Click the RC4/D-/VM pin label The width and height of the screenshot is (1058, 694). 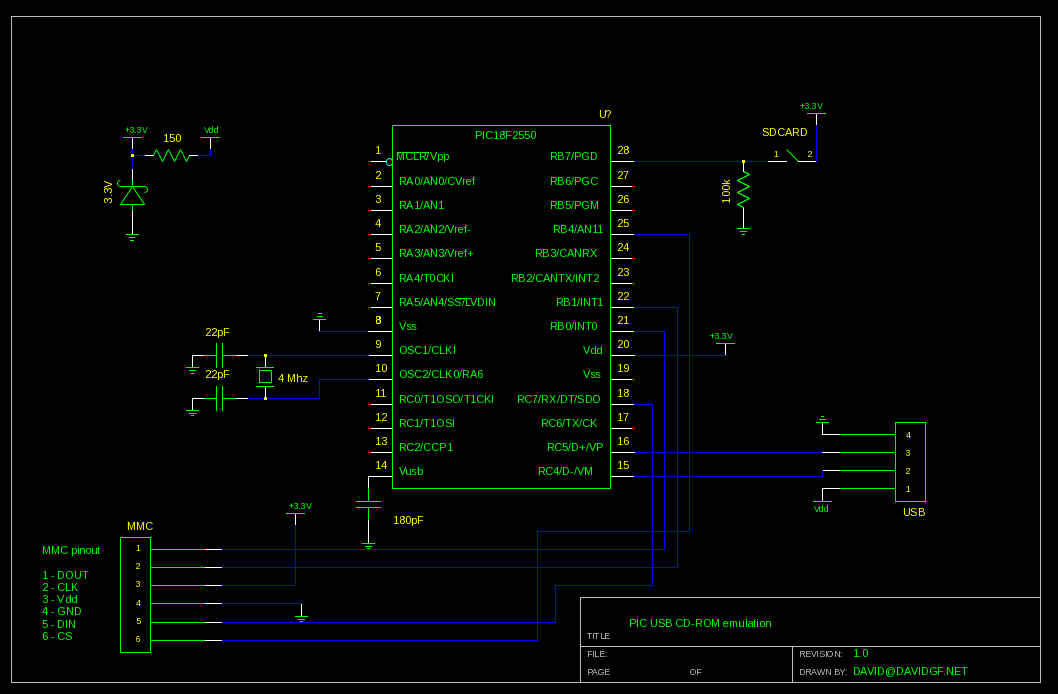pyautogui.click(x=565, y=471)
